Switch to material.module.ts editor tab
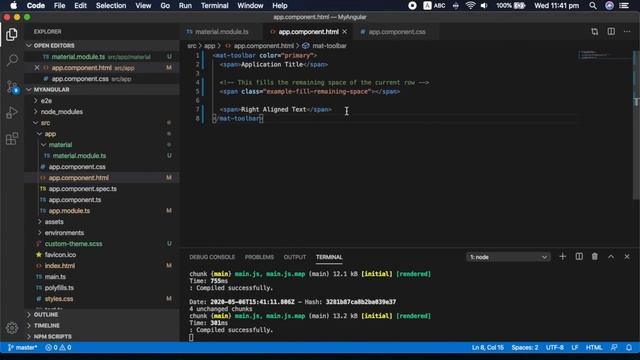This screenshot has height=360, width=640. coord(221,31)
